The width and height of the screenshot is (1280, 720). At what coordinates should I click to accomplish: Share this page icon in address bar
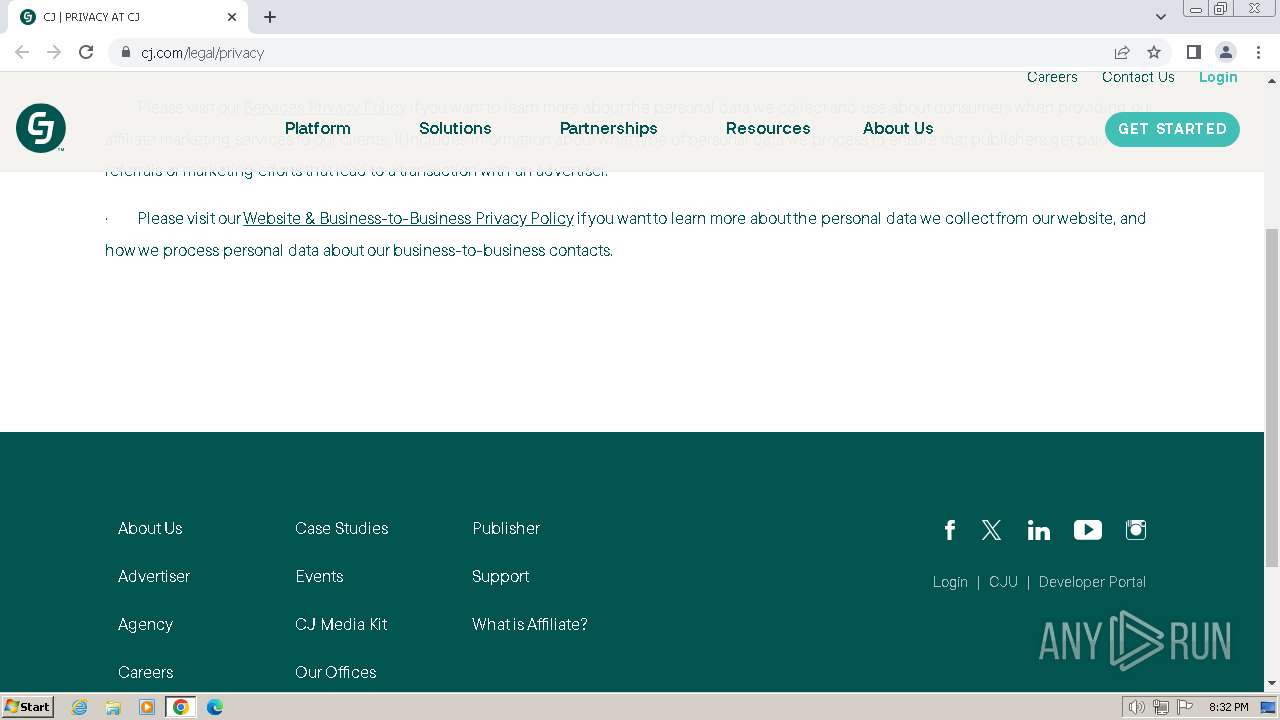tap(1122, 52)
